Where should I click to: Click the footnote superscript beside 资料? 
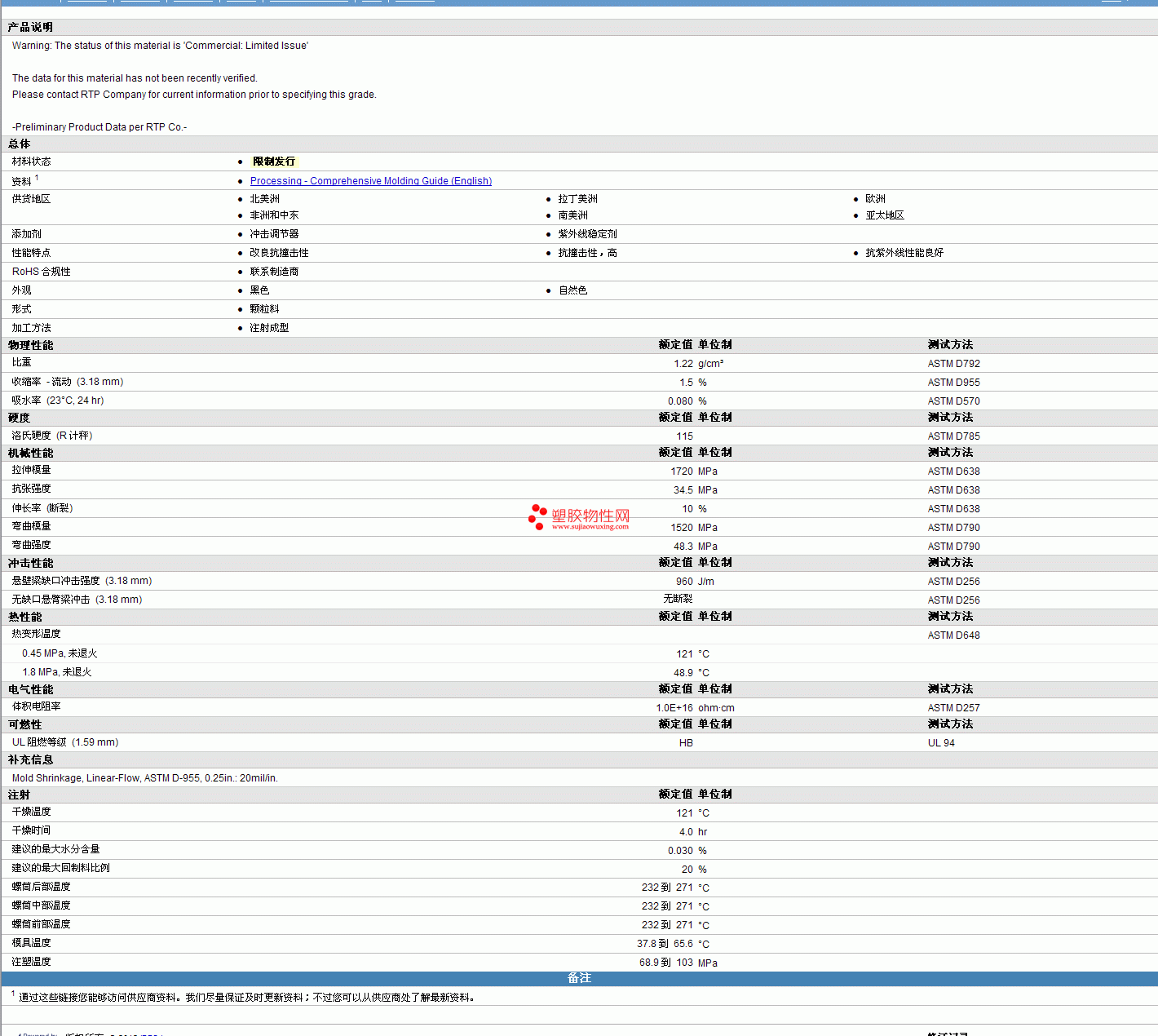pyautogui.click(x=37, y=178)
